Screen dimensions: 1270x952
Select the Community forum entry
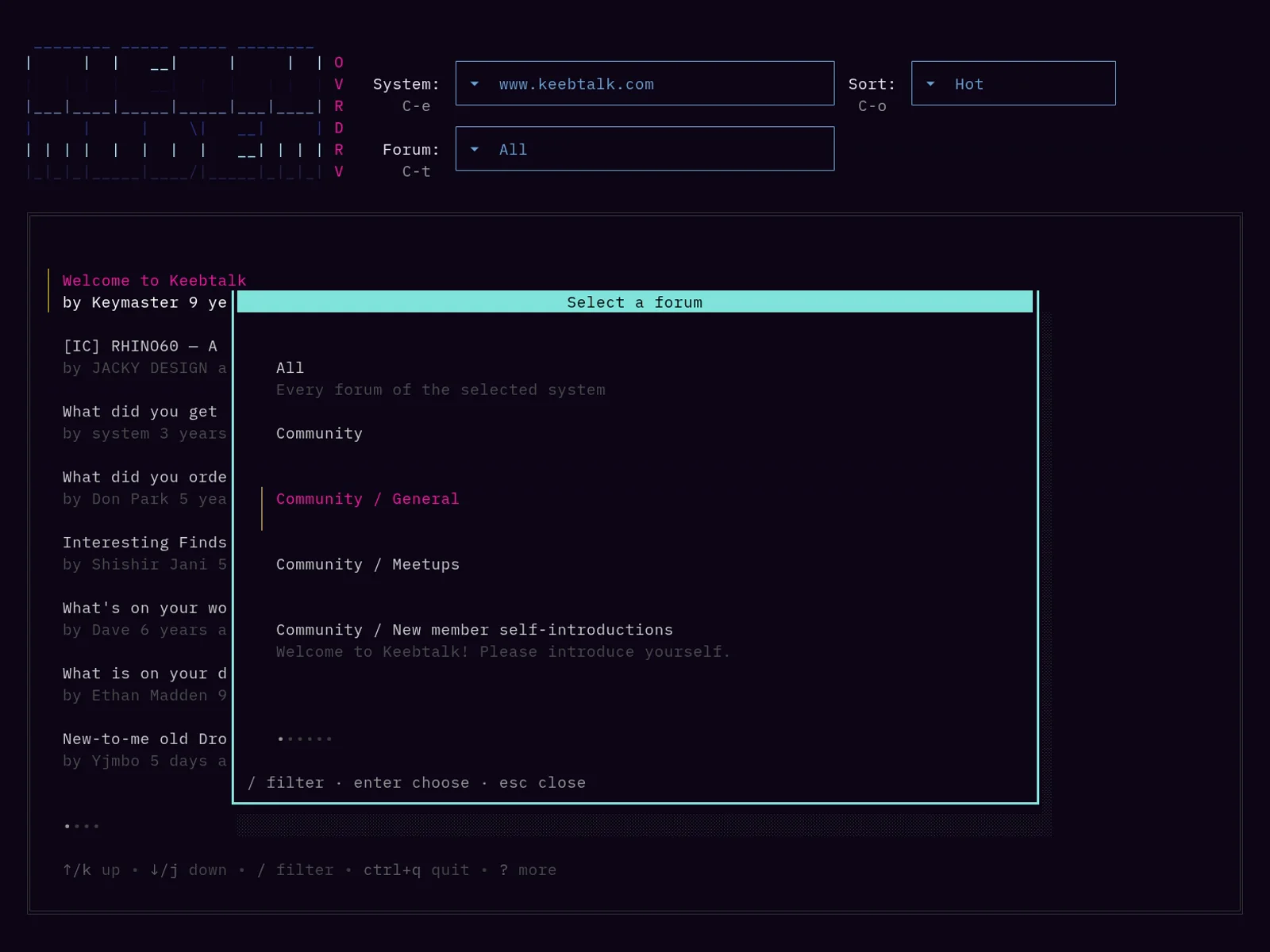coord(319,433)
